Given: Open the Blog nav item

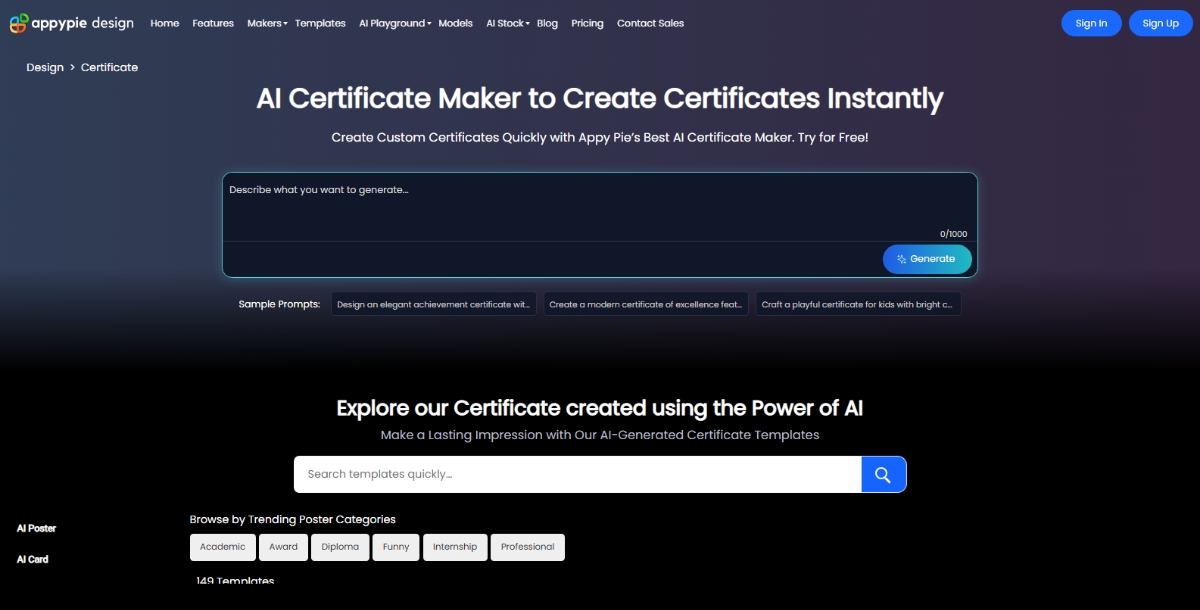Looking at the screenshot, I should tap(547, 23).
